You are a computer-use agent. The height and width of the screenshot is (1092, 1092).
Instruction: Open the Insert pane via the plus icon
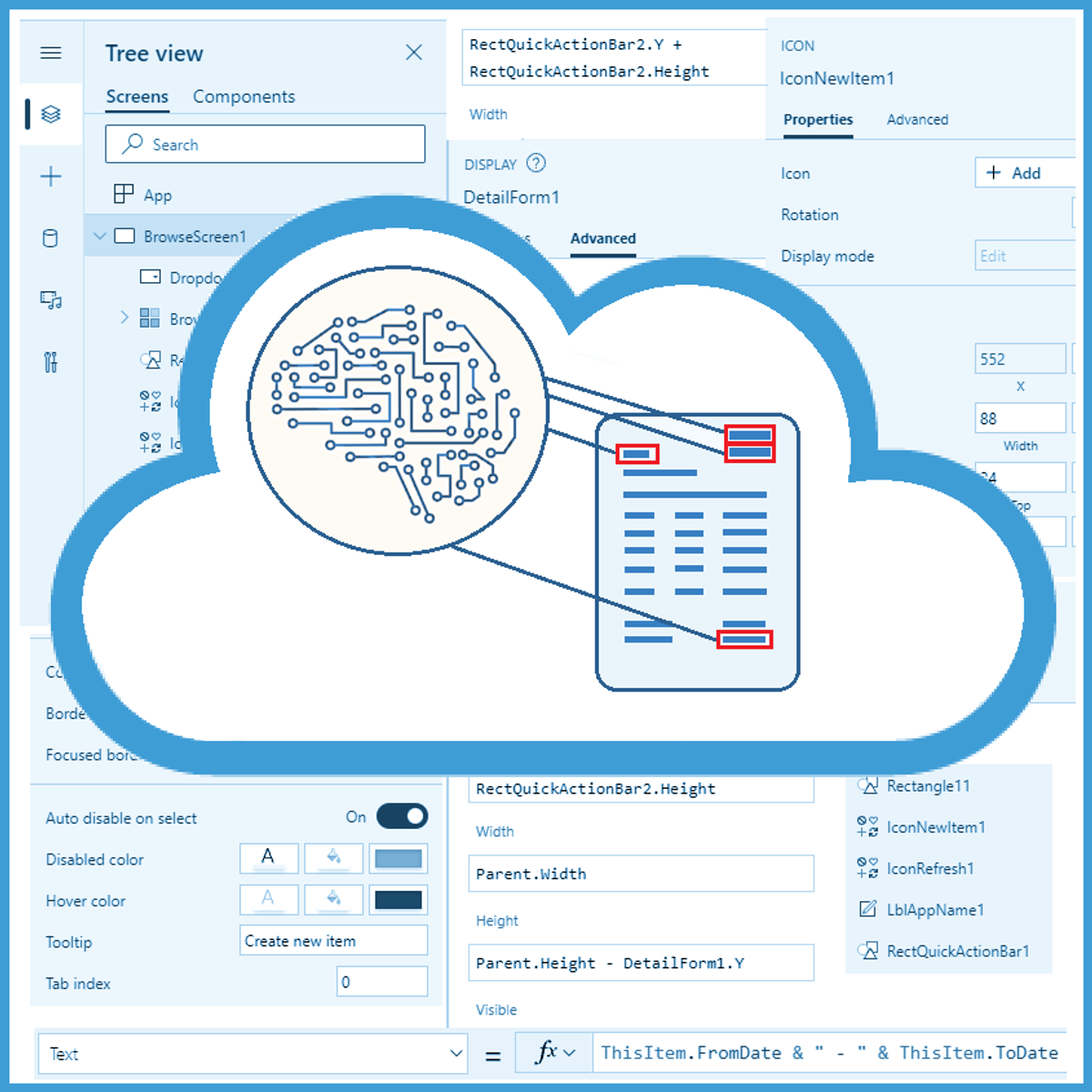point(51,177)
